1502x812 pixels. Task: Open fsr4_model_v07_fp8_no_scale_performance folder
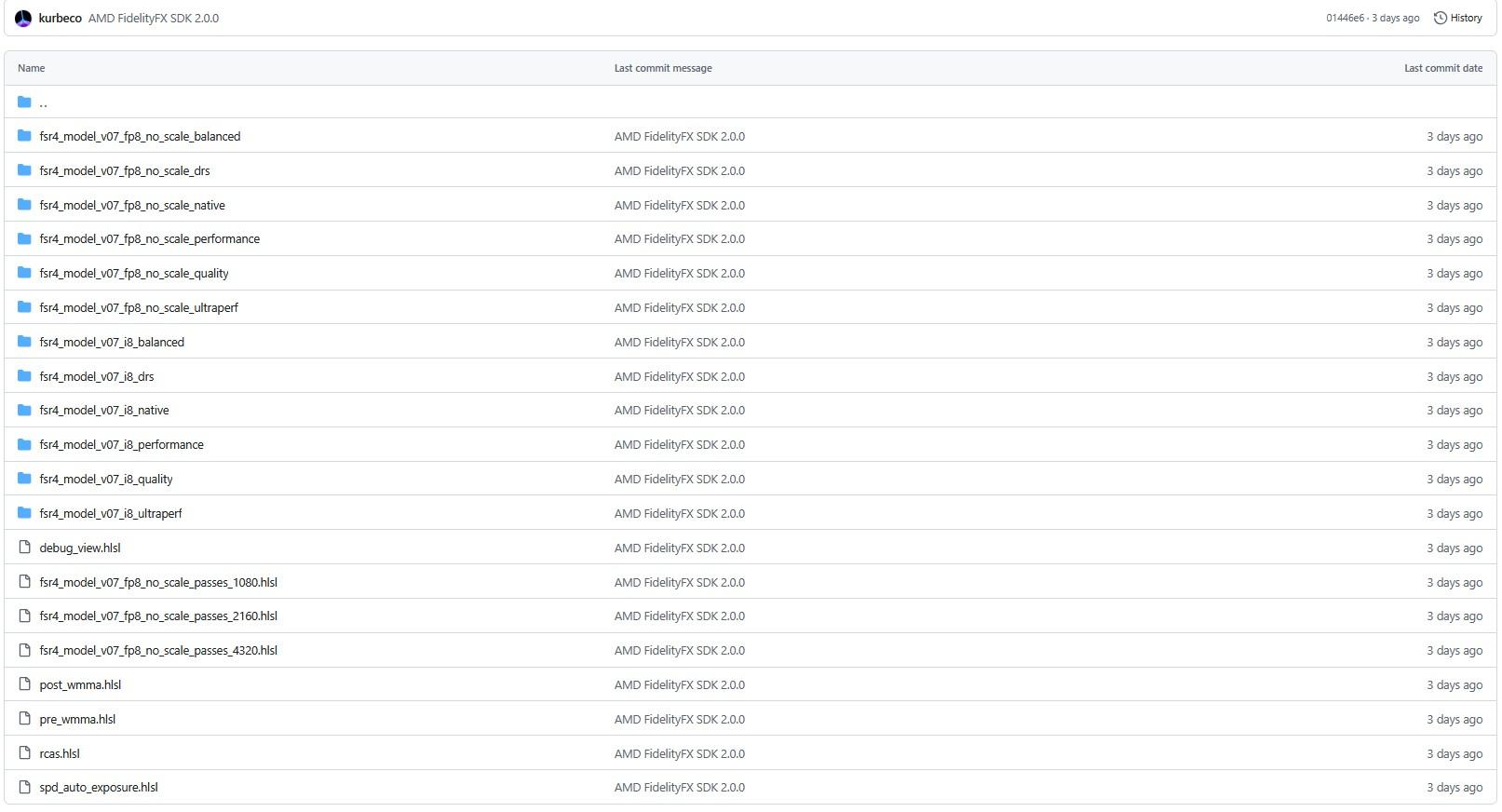[x=150, y=239]
